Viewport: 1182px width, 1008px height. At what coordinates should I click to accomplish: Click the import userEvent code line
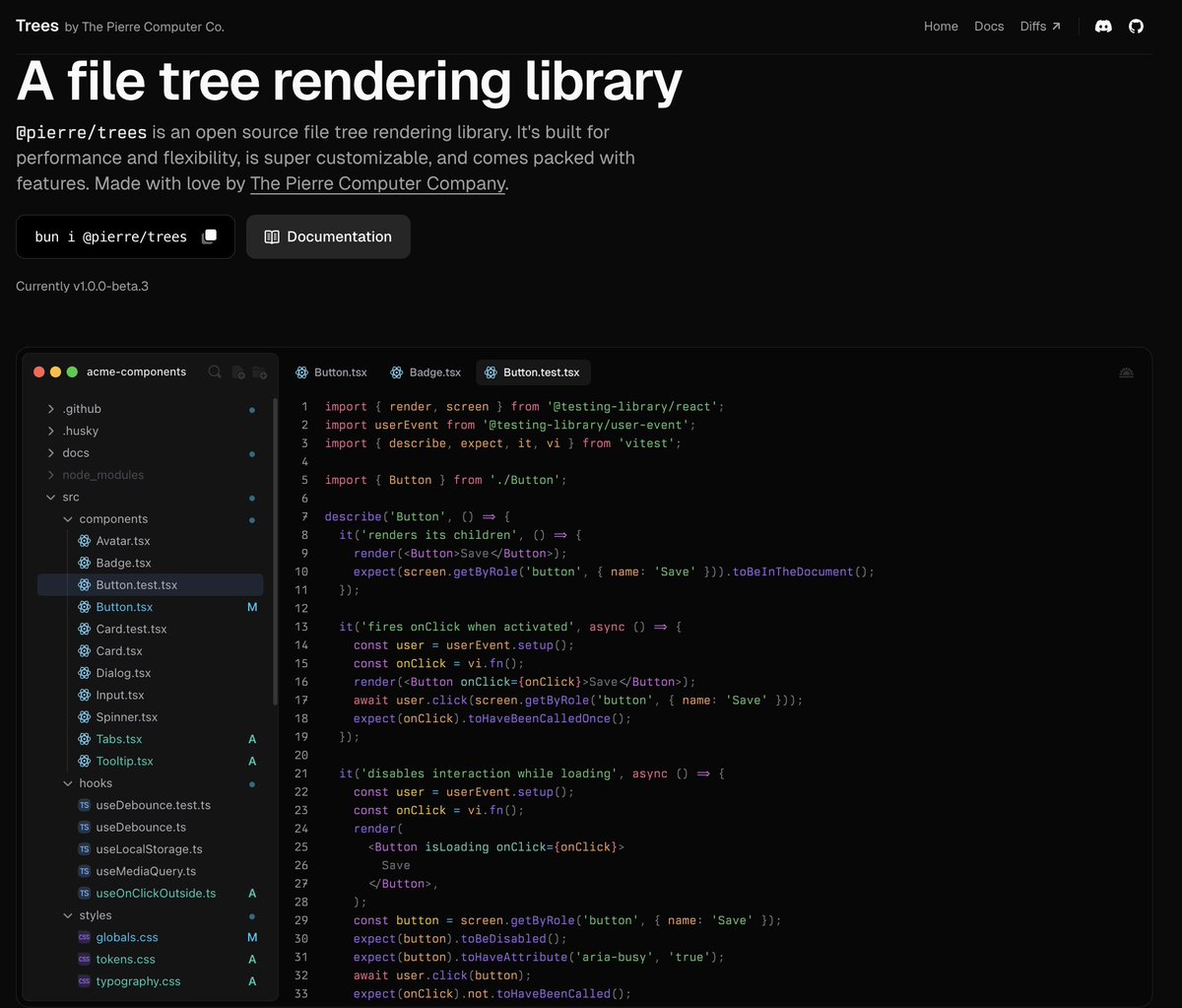click(510, 425)
